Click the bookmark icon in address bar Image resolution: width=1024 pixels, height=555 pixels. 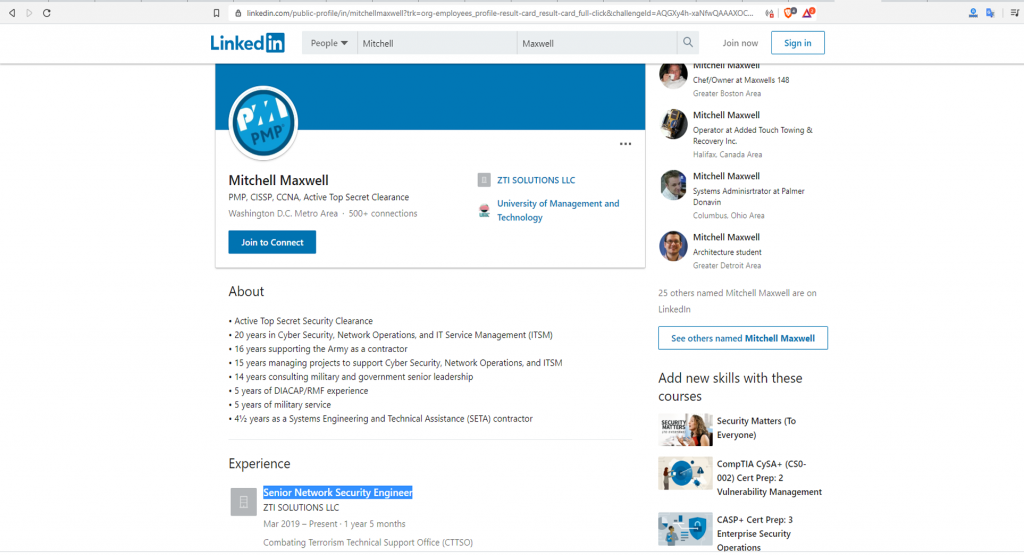(x=216, y=13)
